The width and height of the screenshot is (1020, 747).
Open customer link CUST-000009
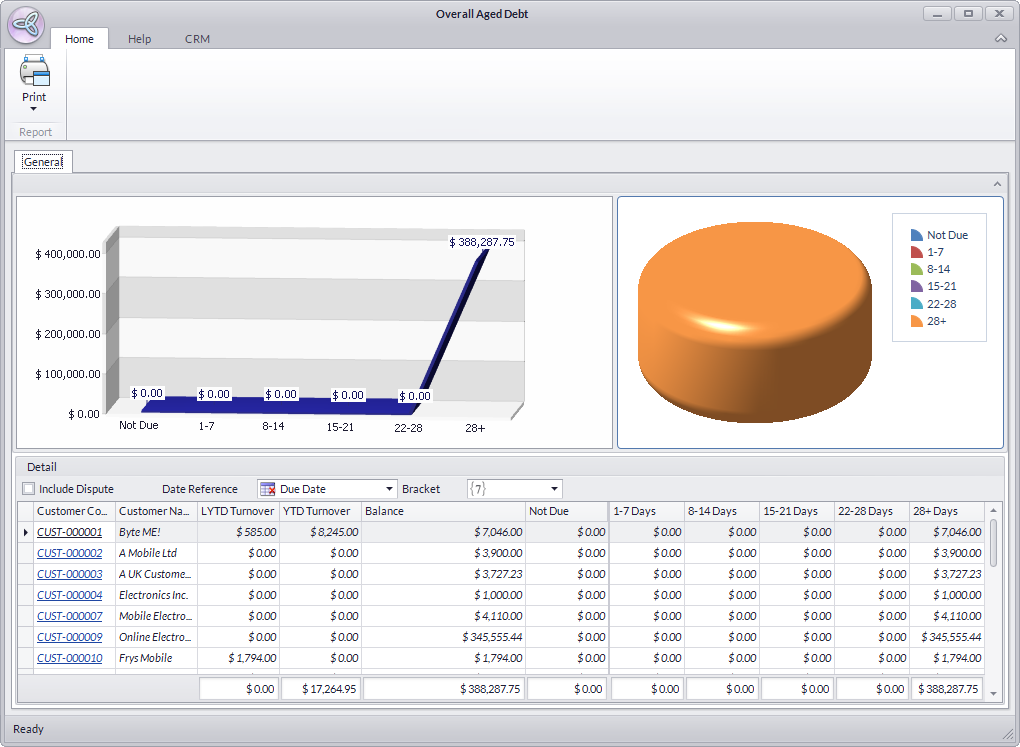pyautogui.click(x=70, y=637)
